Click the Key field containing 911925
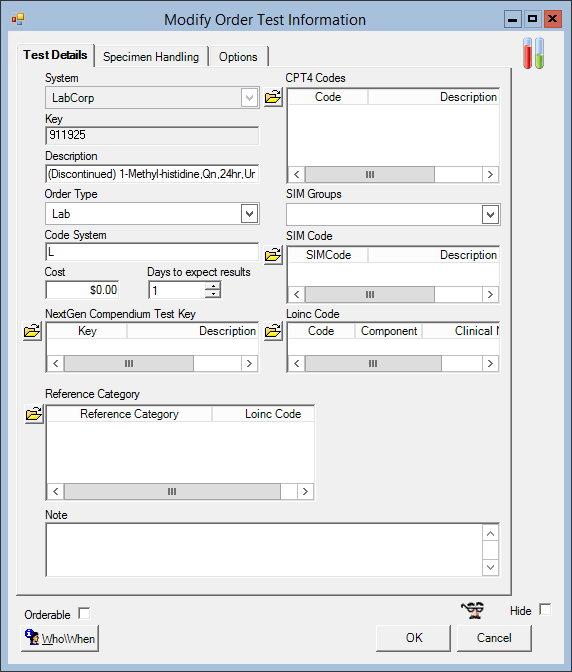This screenshot has width=572, height=672. coord(152,135)
